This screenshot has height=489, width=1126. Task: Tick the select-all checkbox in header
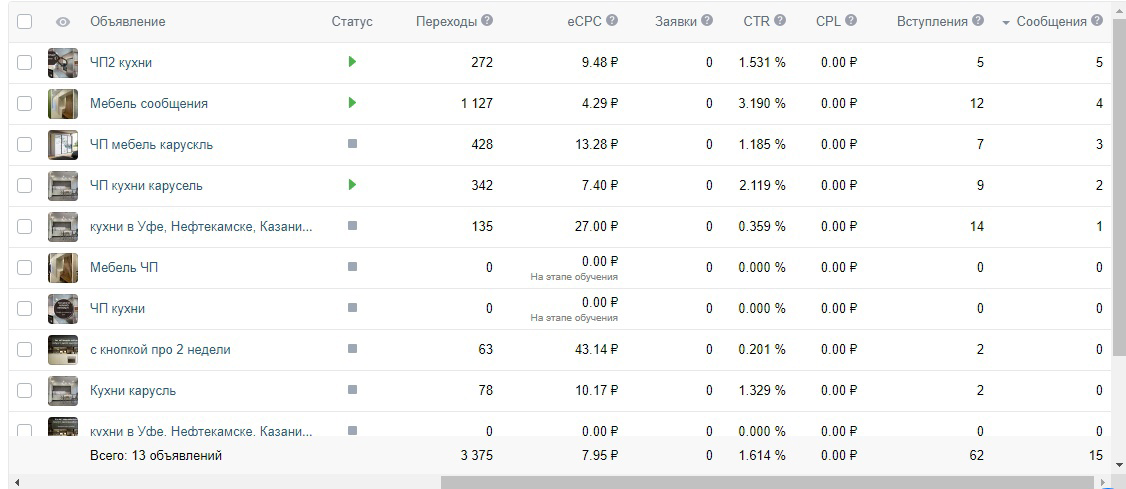coord(24,22)
